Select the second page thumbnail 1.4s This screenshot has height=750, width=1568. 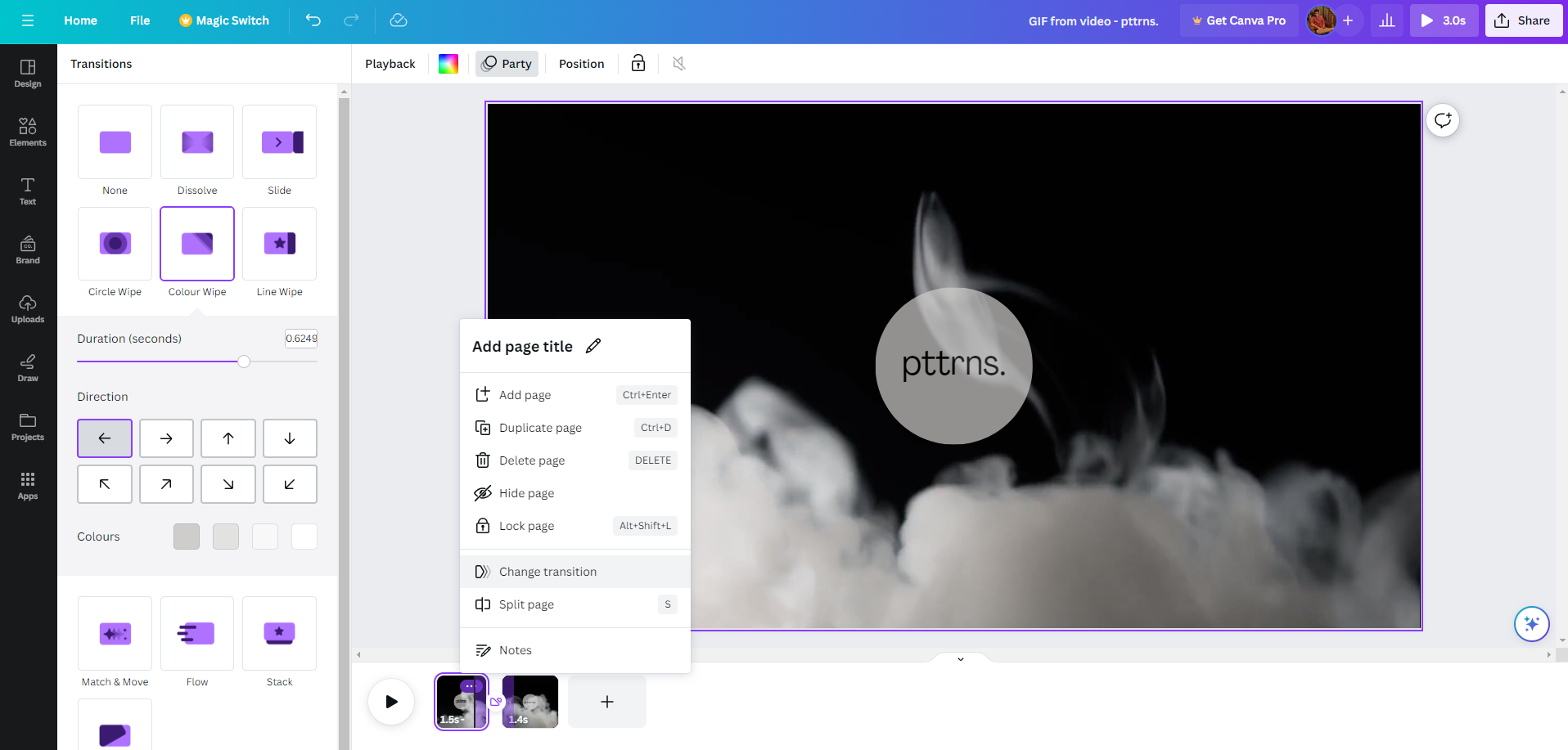pyautogui.click(x=530, y=702)
